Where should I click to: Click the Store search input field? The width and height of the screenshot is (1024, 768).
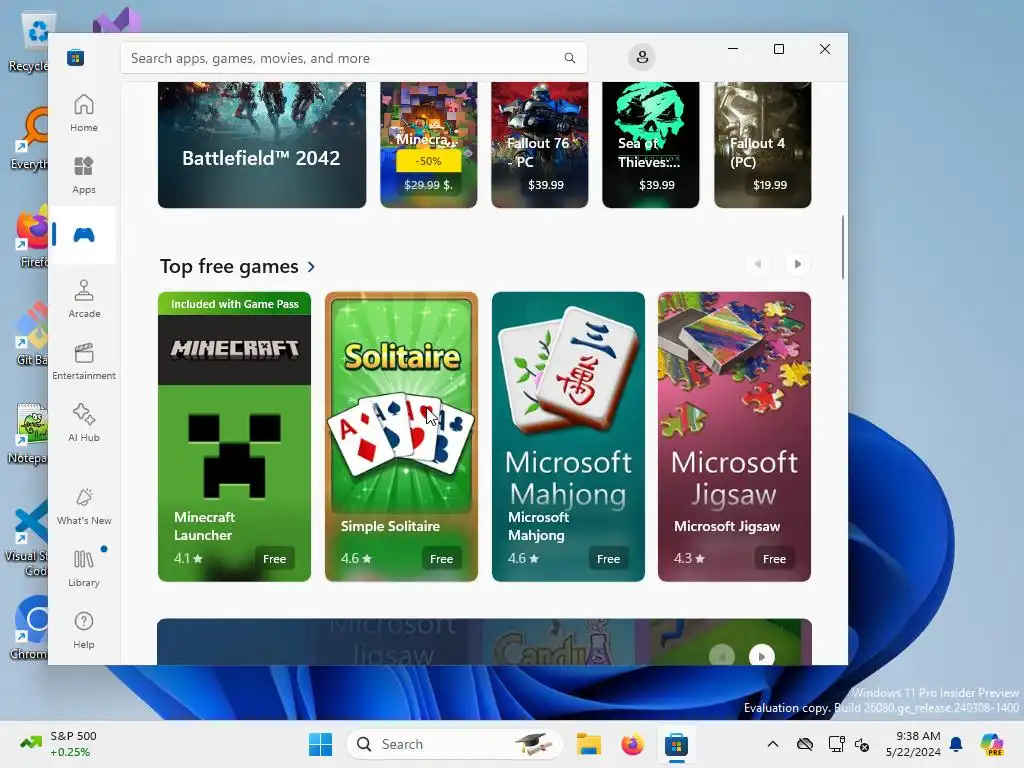353,58
